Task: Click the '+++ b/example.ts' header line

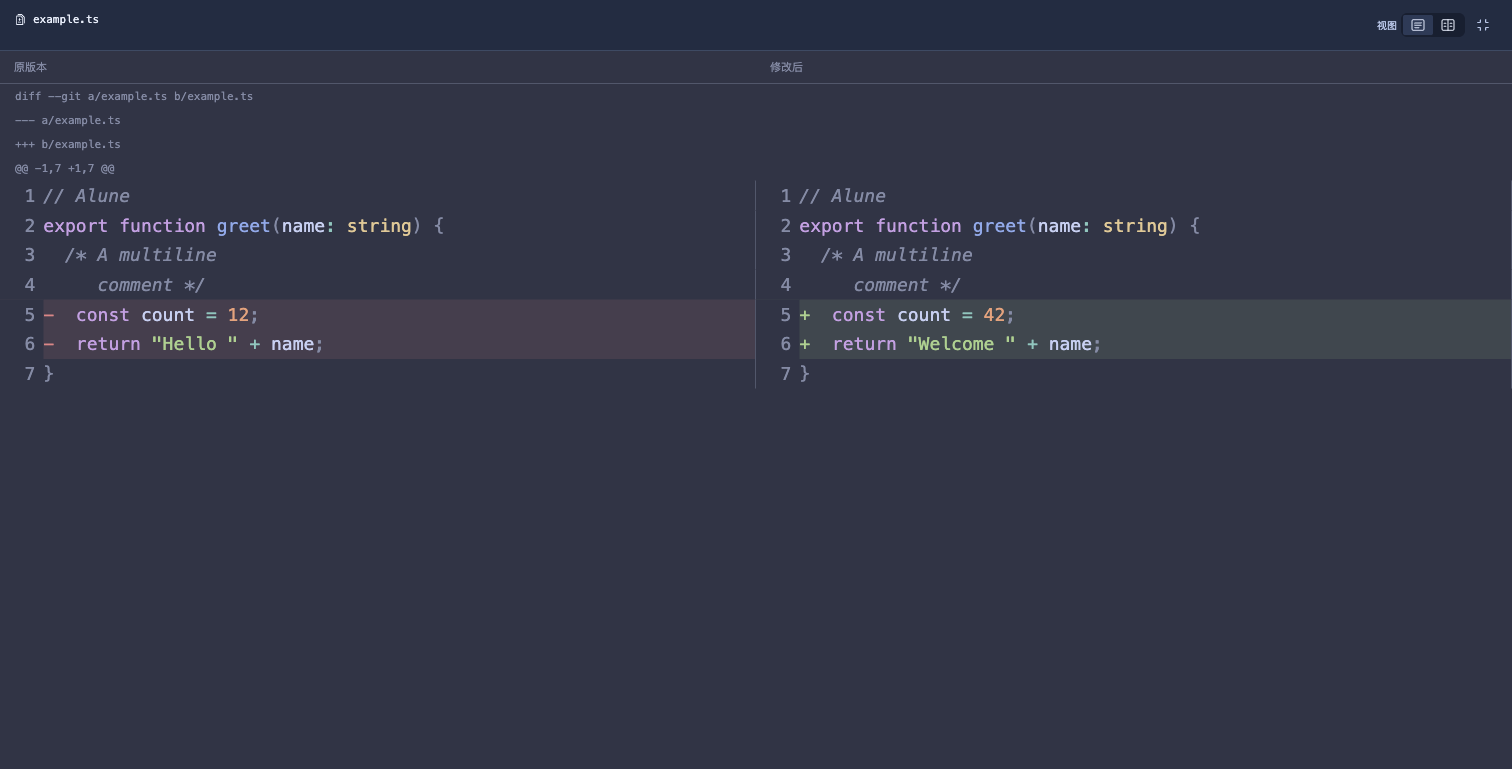Action: (68, 144)
